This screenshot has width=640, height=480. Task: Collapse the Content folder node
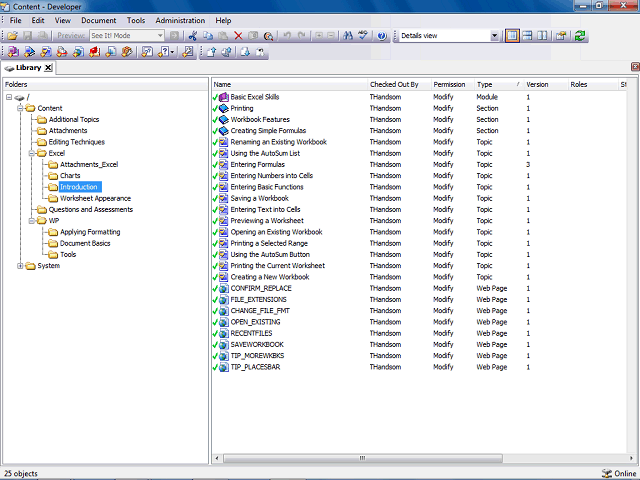[x=20, y=108]
